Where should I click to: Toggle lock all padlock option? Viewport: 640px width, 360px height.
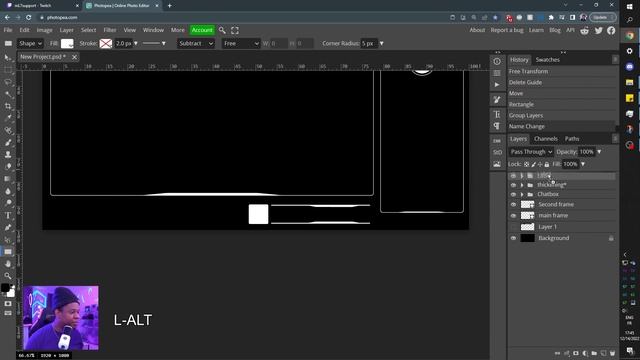click(547, 164)
